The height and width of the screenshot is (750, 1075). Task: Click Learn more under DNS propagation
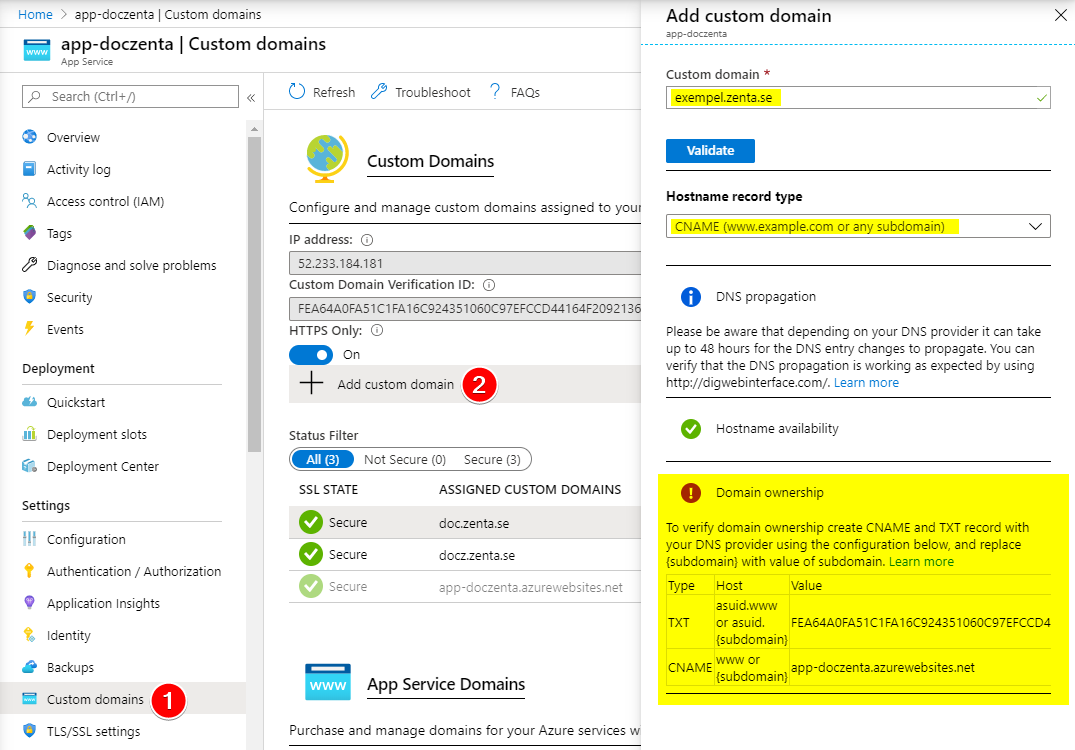tap(866, 382)
